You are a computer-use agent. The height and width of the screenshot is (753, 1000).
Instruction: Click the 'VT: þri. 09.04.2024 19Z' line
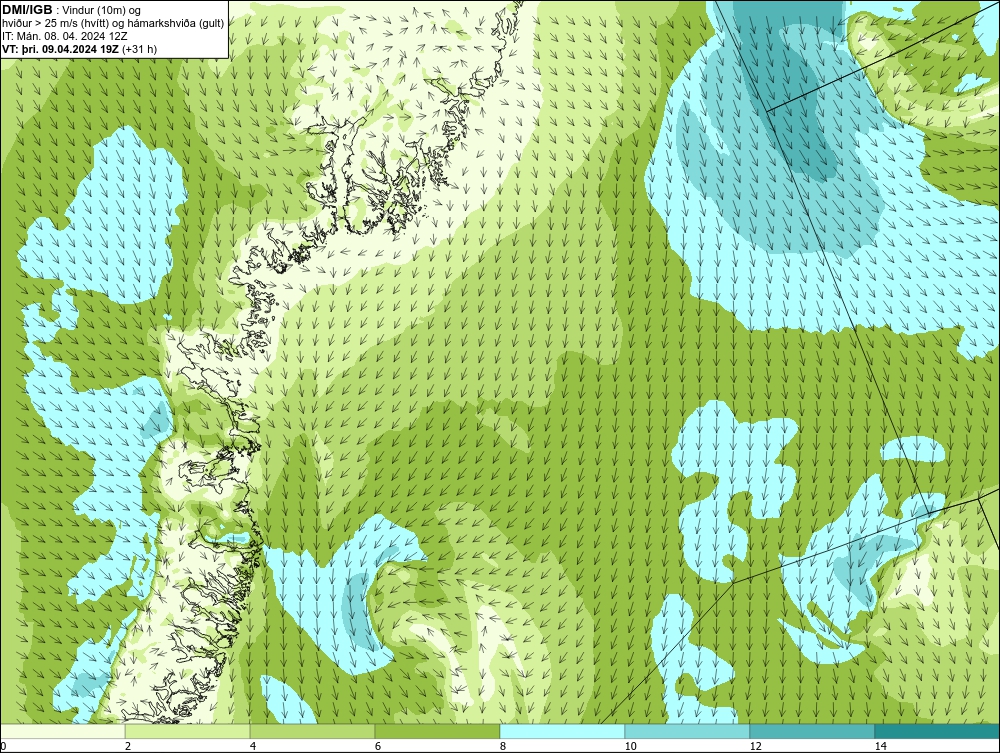click(x=60, y=48)
